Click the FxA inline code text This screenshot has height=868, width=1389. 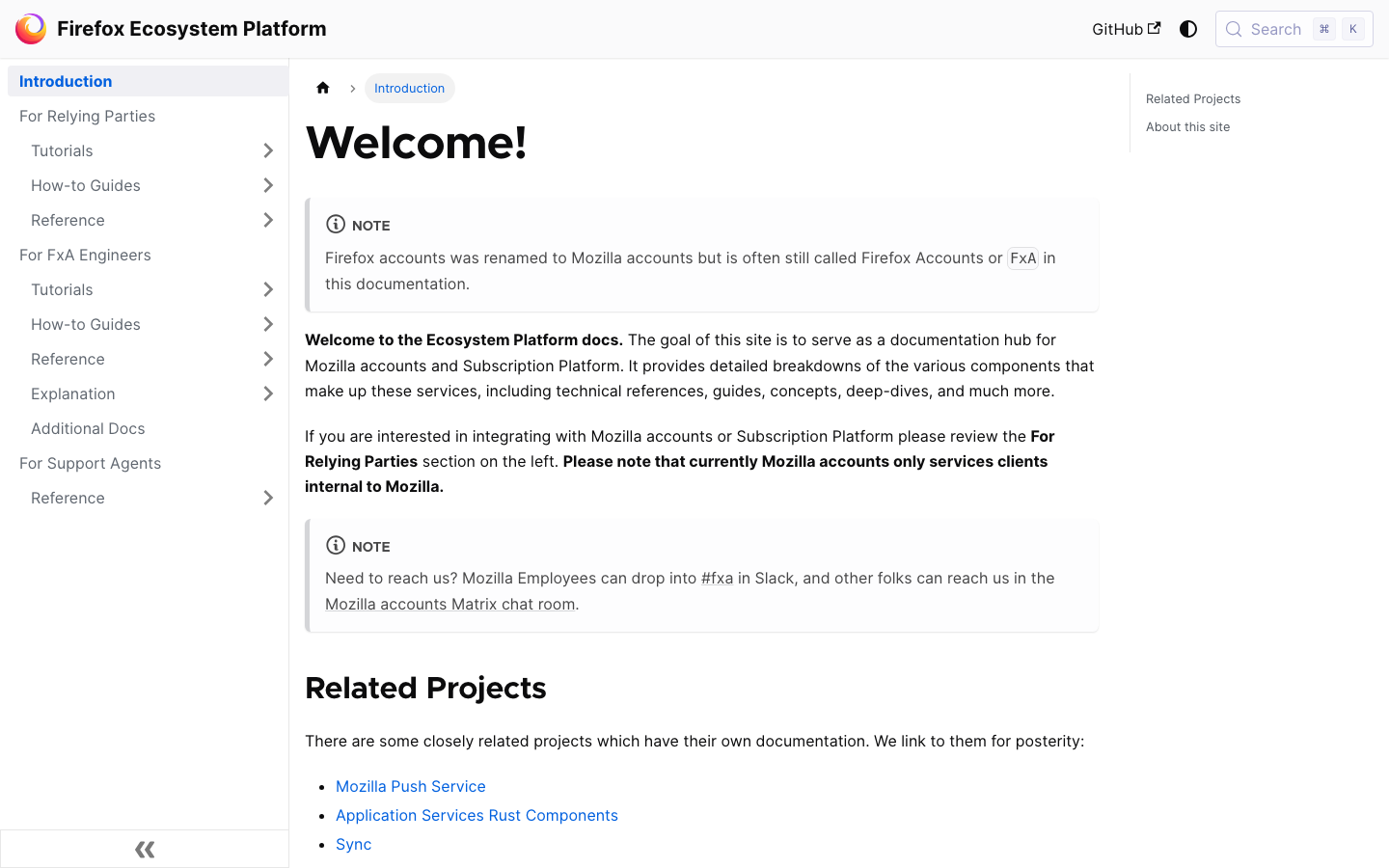click(1022, 258)
